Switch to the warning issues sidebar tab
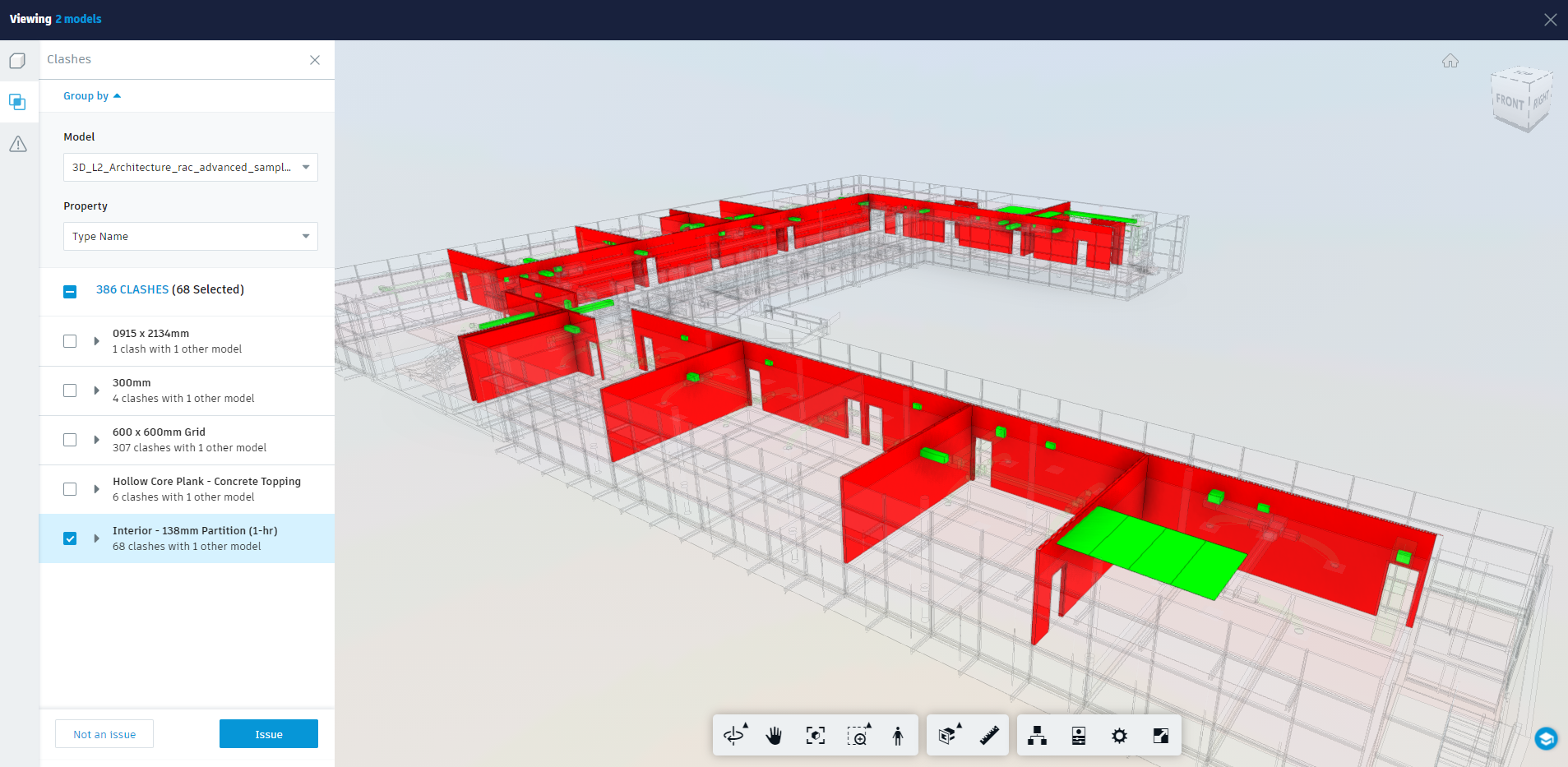 coord(18,145)
